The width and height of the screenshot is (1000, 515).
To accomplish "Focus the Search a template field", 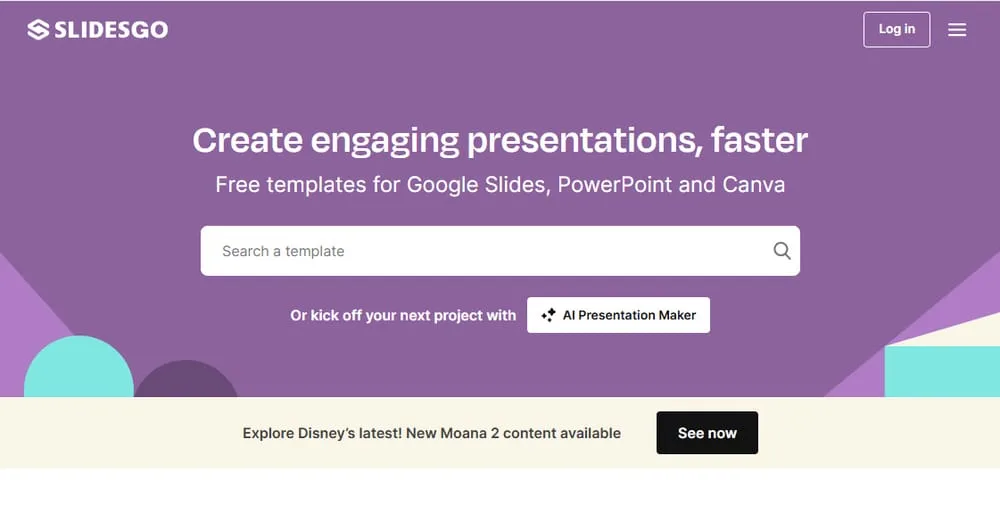I will tap(500, 250).
